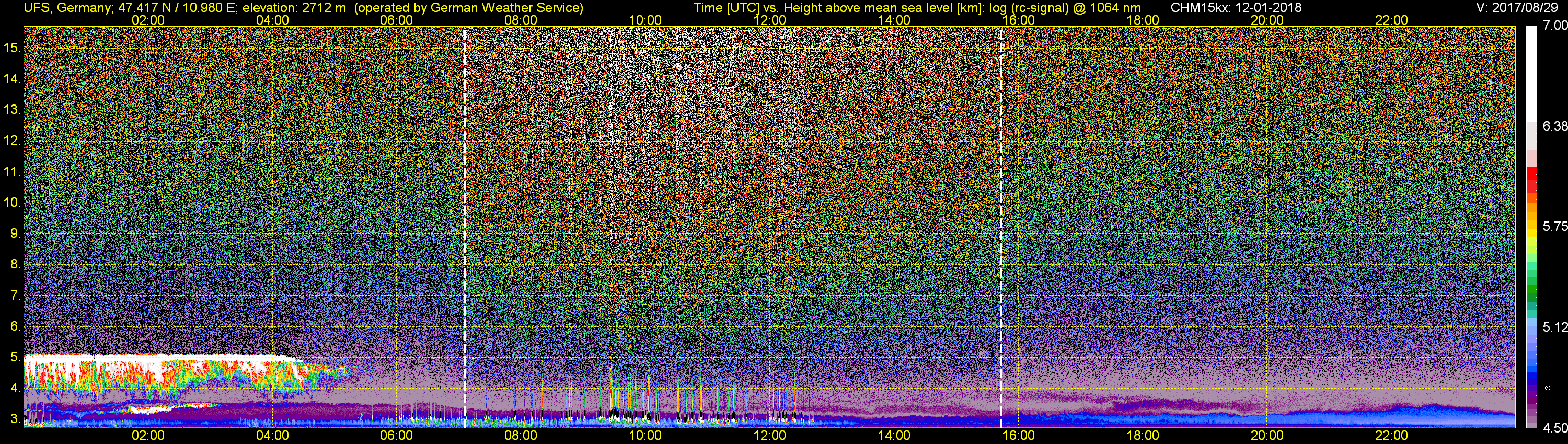Select the 08:00 label on the bottom time axis
The width and height of the screenshot is (1568, 444).
coord(521,436)
